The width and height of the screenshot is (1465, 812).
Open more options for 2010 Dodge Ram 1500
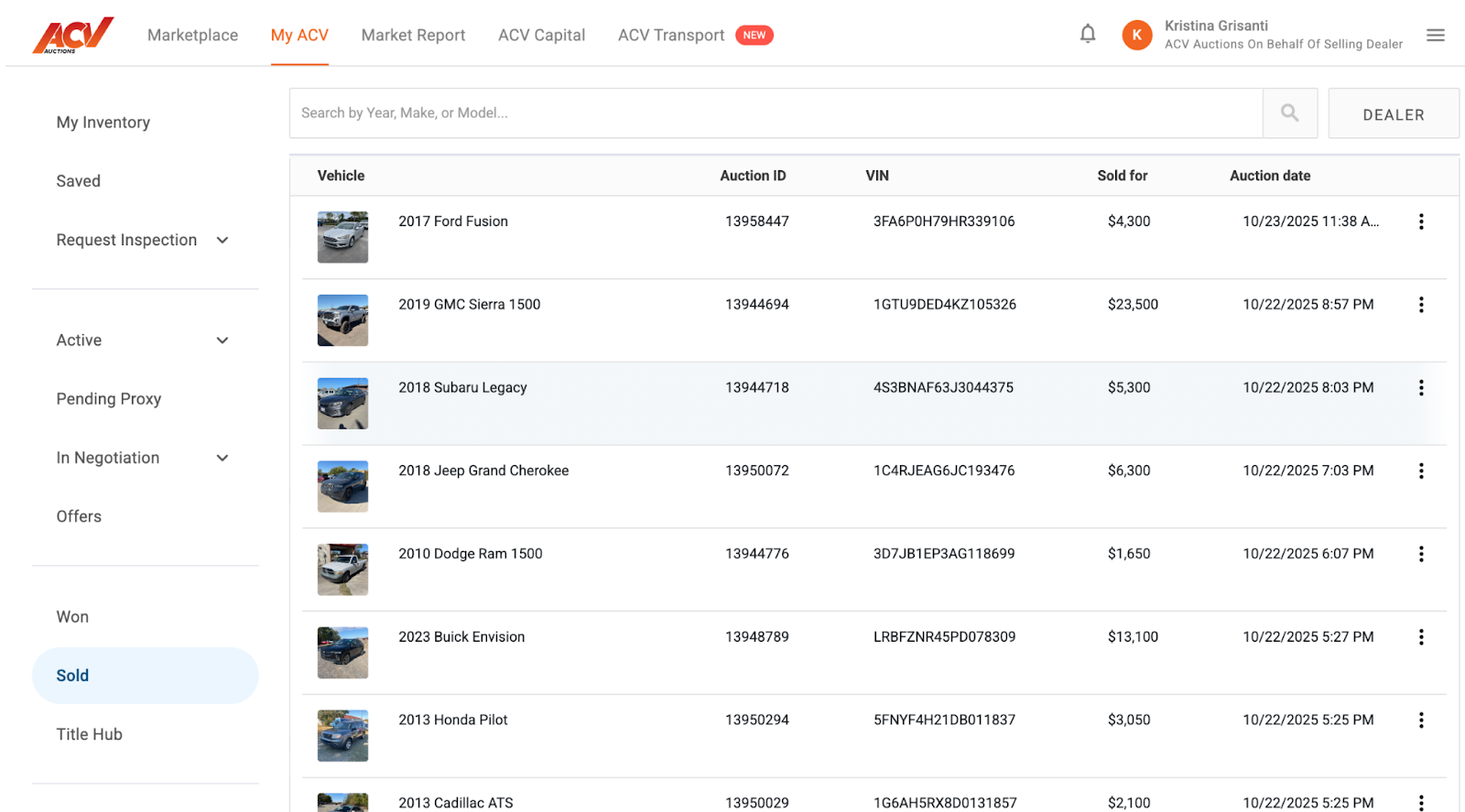(1421, 554)
